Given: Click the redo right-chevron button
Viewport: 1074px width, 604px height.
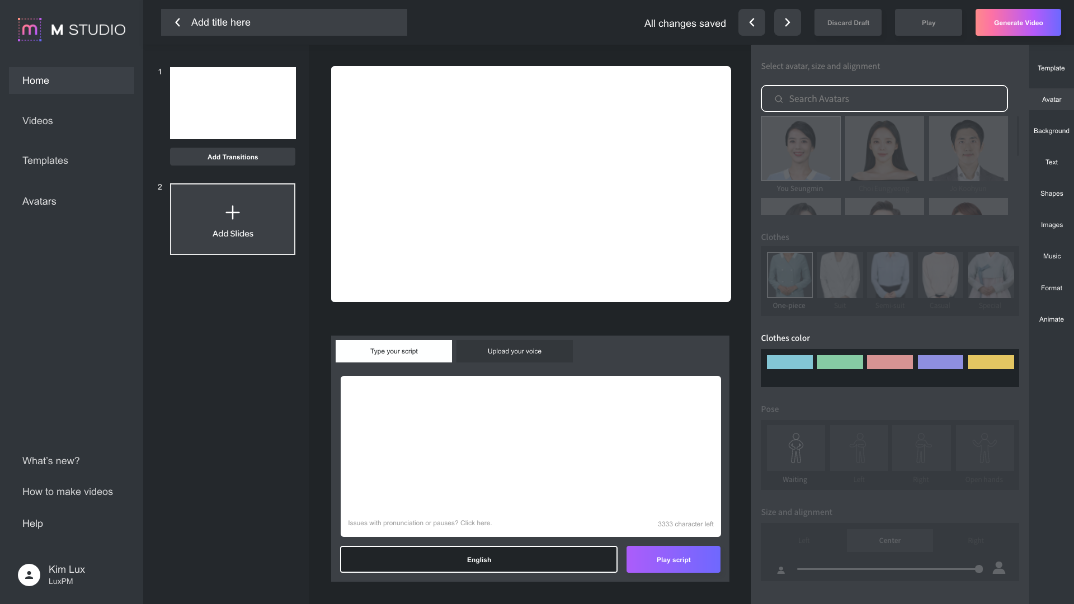Looking at the screenshot, I should click(787, 23).
